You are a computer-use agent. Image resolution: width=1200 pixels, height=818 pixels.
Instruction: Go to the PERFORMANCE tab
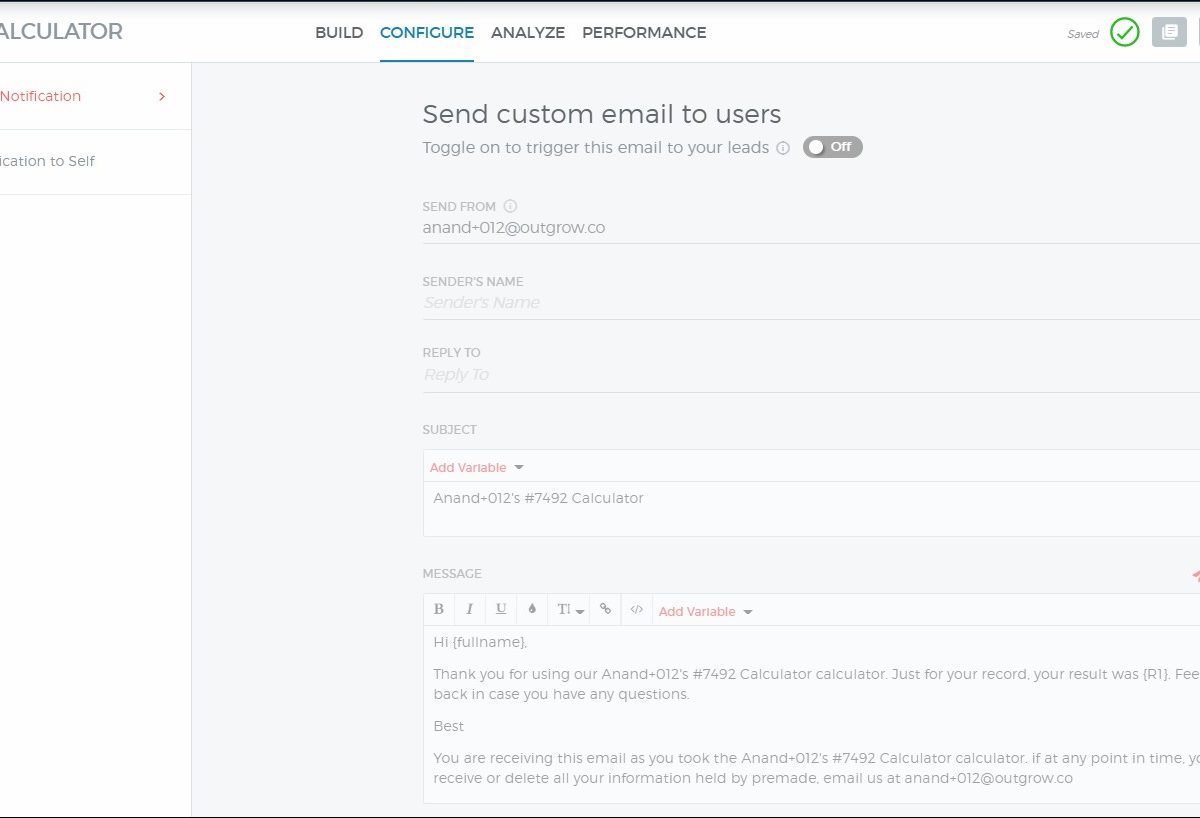[644, 33]
